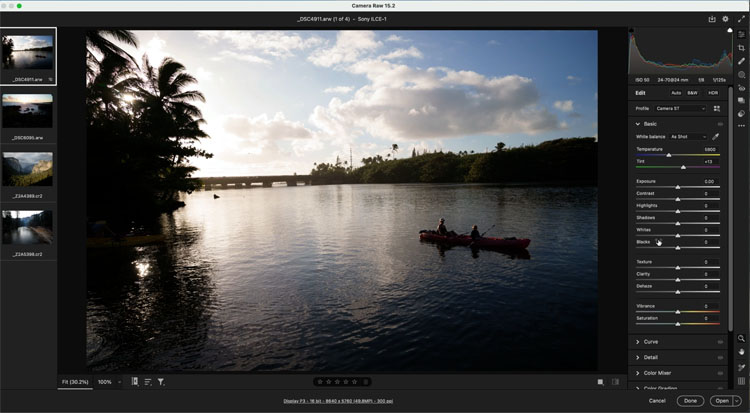The height and width of the screenshot is (413, 750).
Task: Open the three-dot More image settings menu
Action: [741, 126]
